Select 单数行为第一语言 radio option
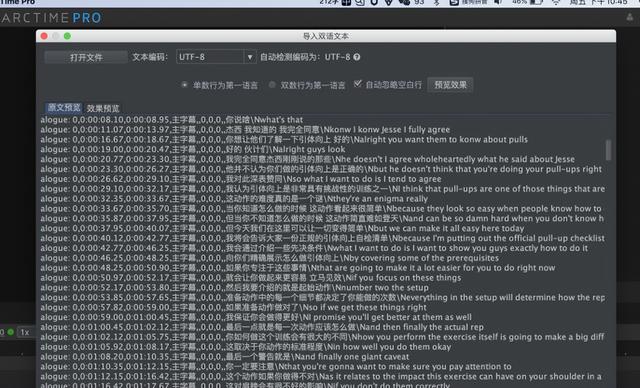Viewport: 640px width, 388px height. [x=220, y=85]
